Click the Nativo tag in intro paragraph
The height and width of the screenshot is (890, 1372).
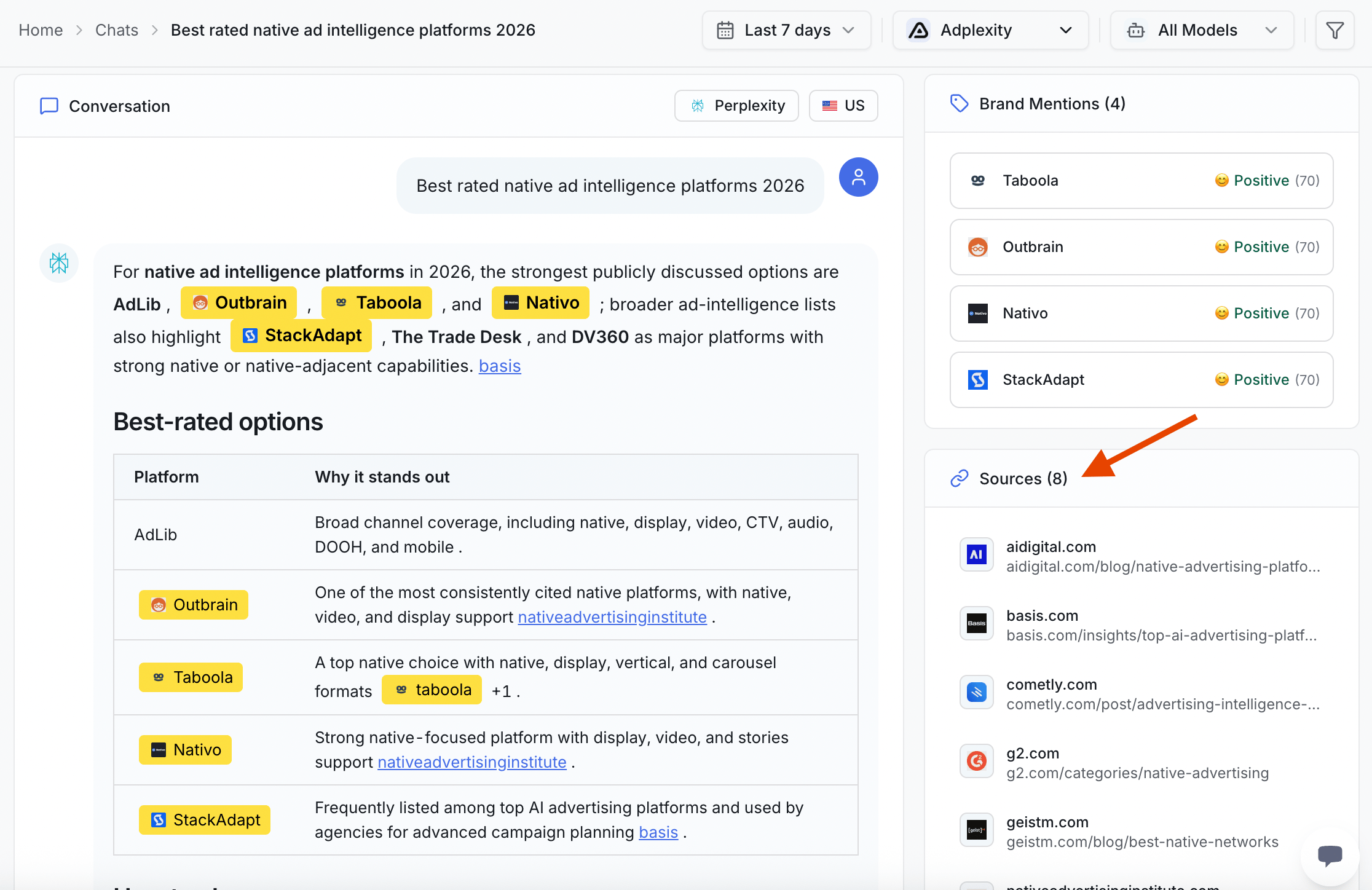click(x=540, y=302)
